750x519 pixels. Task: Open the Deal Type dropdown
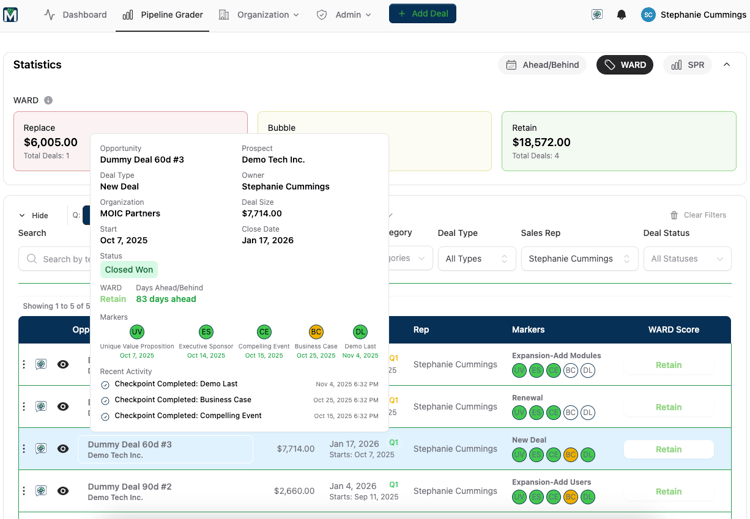(x=476, y=259)
